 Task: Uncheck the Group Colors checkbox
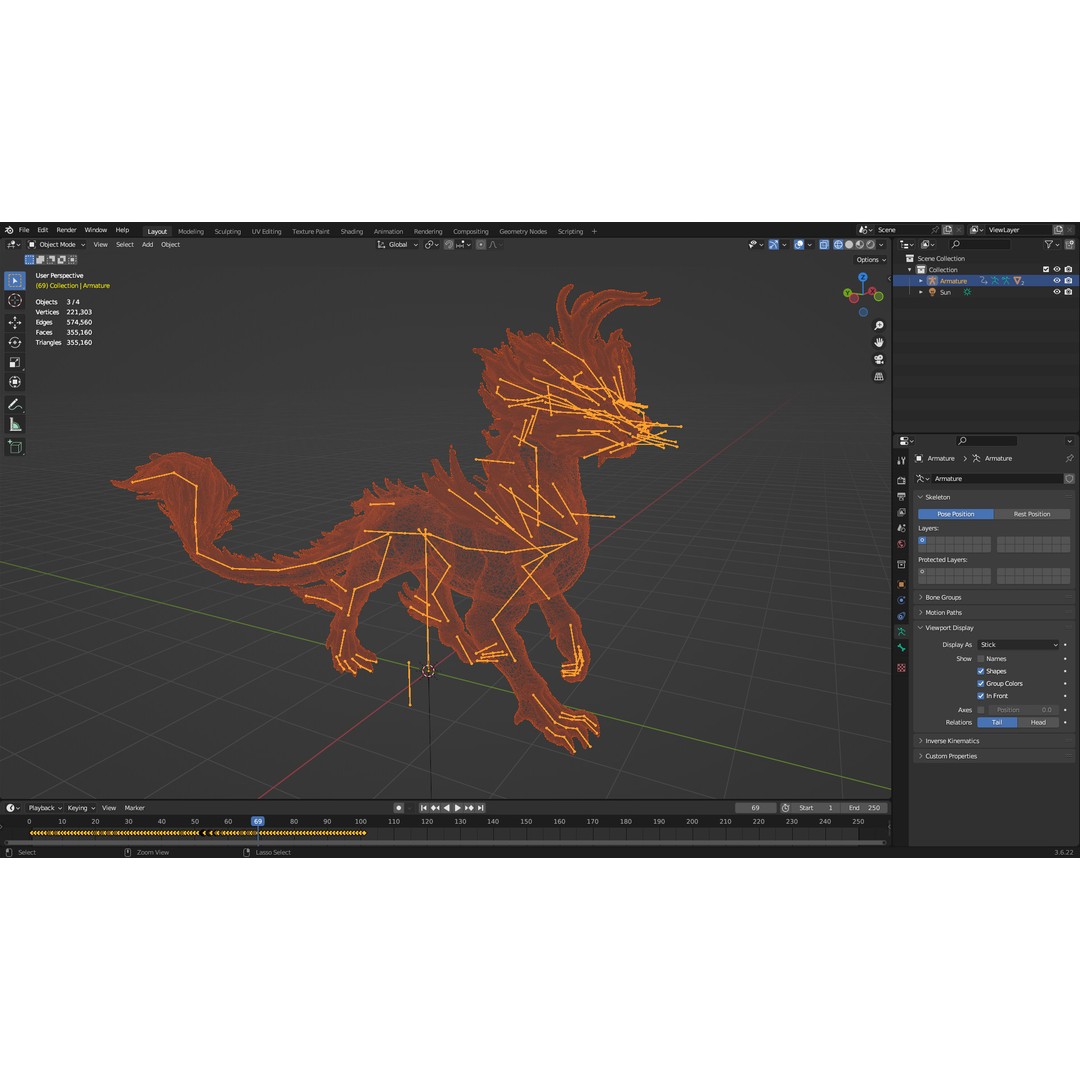(981, 684)
